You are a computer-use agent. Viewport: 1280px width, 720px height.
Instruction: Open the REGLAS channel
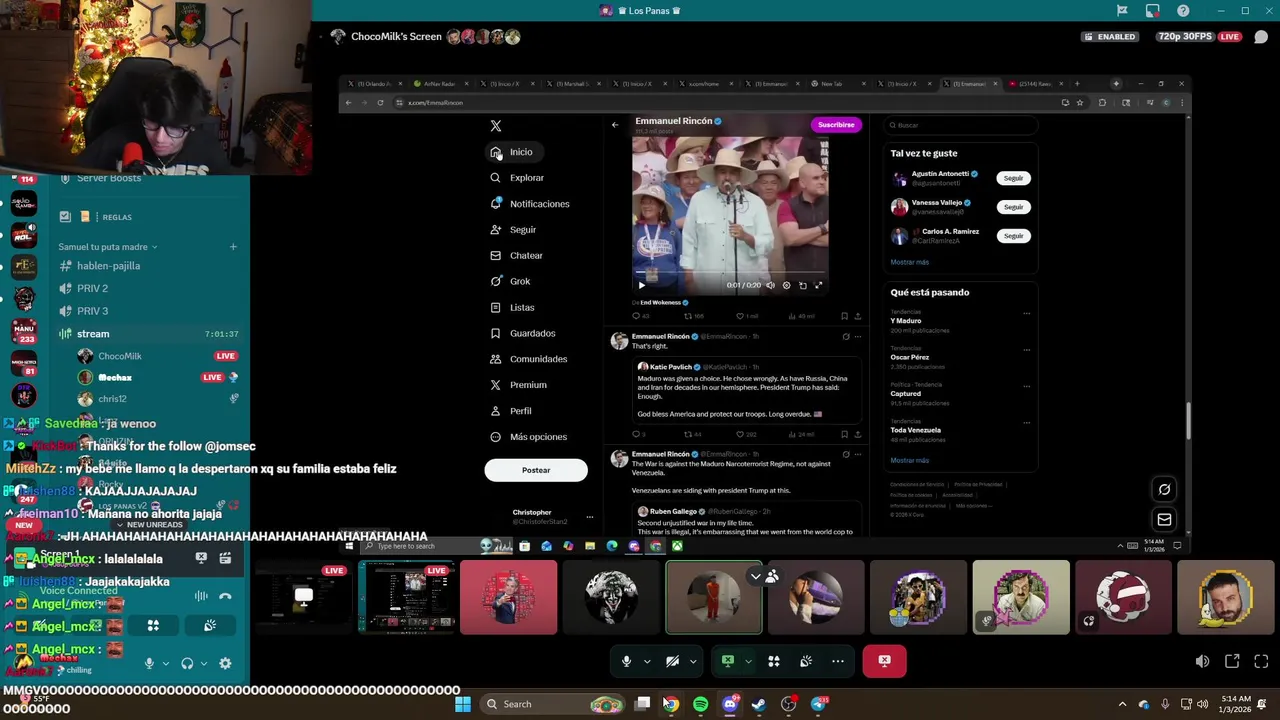click(x=116, y=217)
